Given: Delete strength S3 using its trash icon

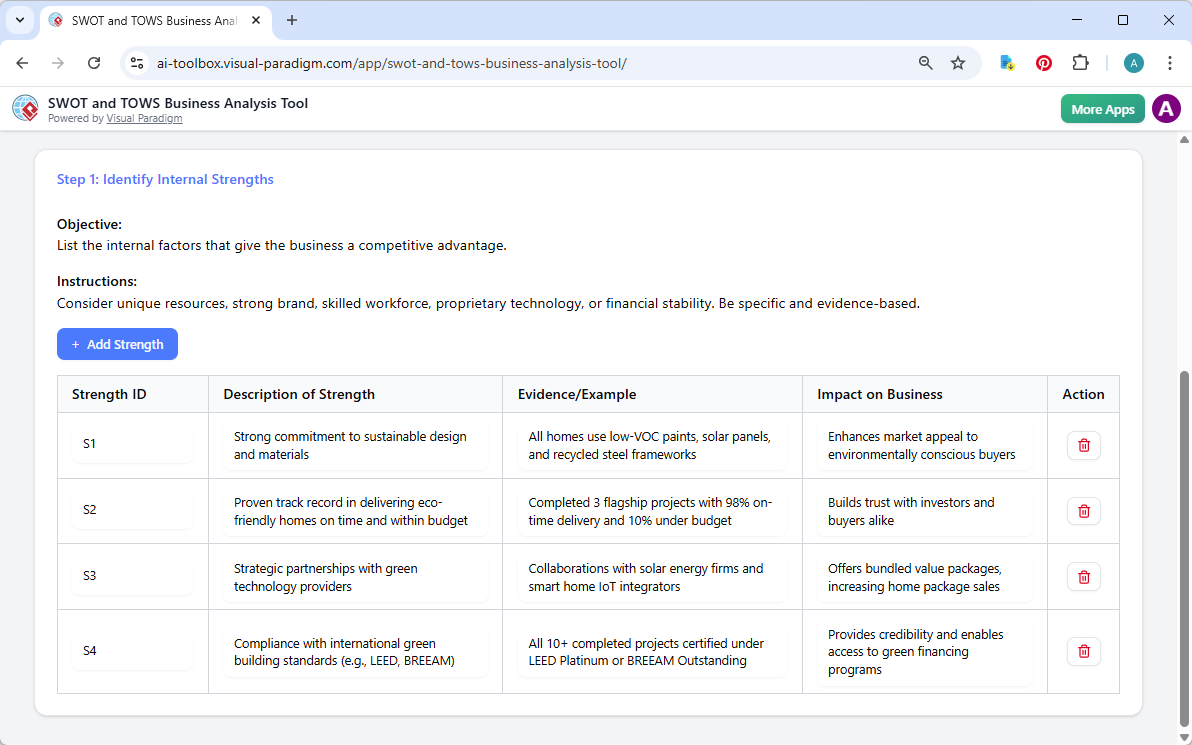Looking at the screenshot, I should pos(1083,576).
